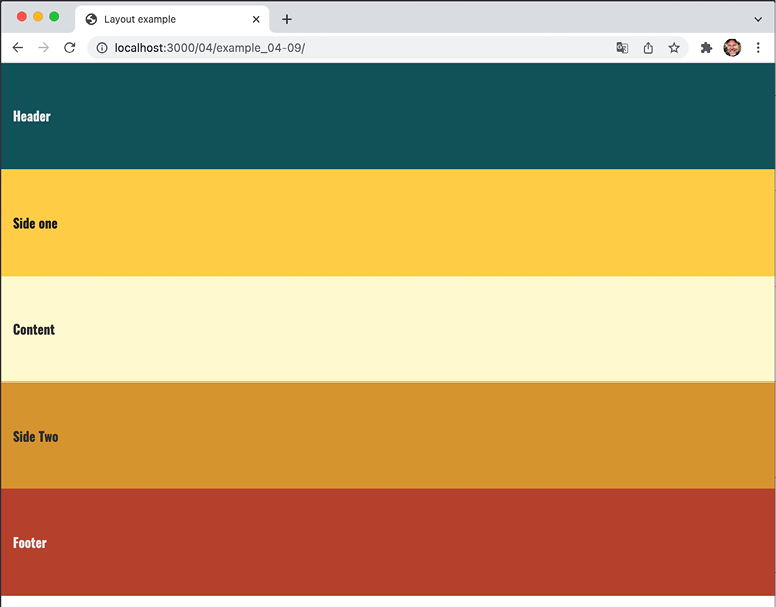View site information icon in address bar
Screen dimensions: 776x607
(x=102, y=47)
